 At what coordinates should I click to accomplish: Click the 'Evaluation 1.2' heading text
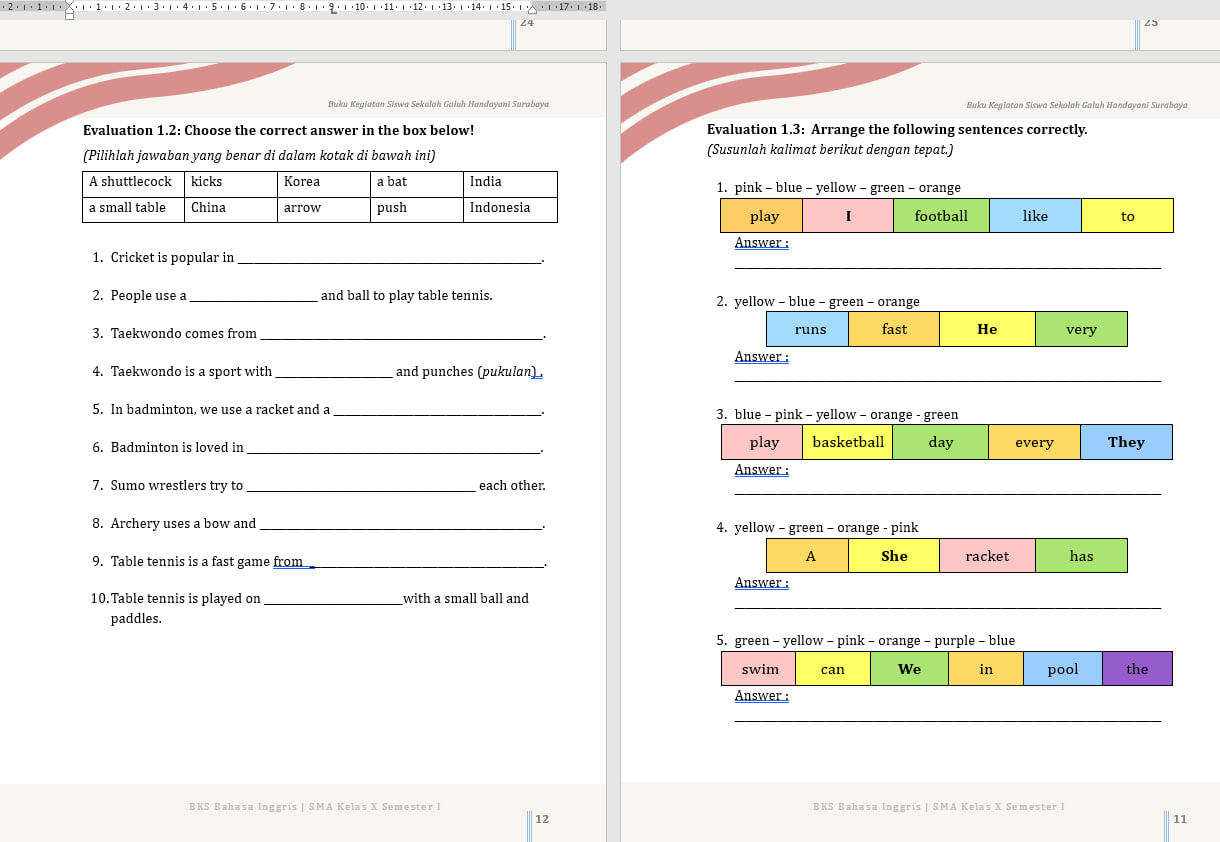[x=278, y=130]
